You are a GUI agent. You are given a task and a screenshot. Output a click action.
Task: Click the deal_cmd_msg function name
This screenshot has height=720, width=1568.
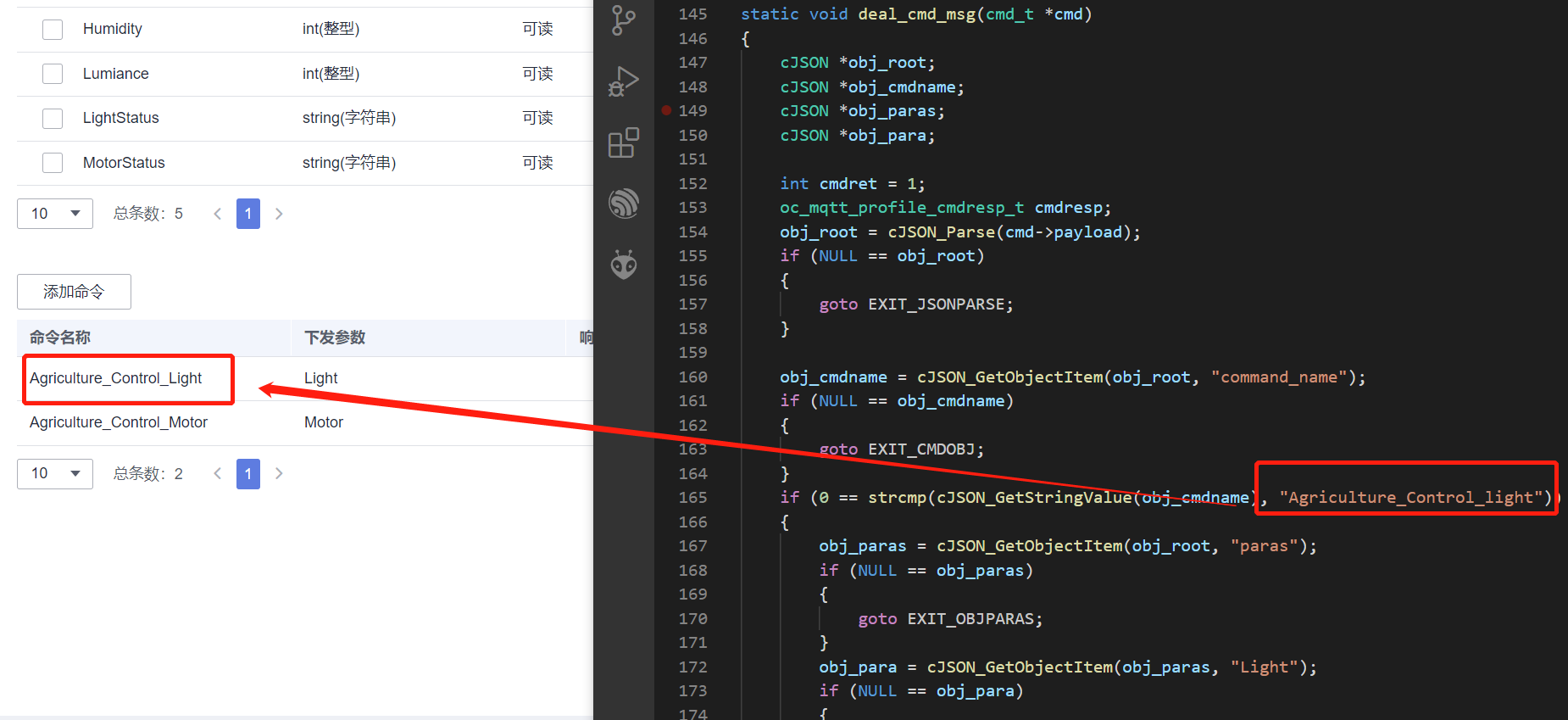coord(916,14)
